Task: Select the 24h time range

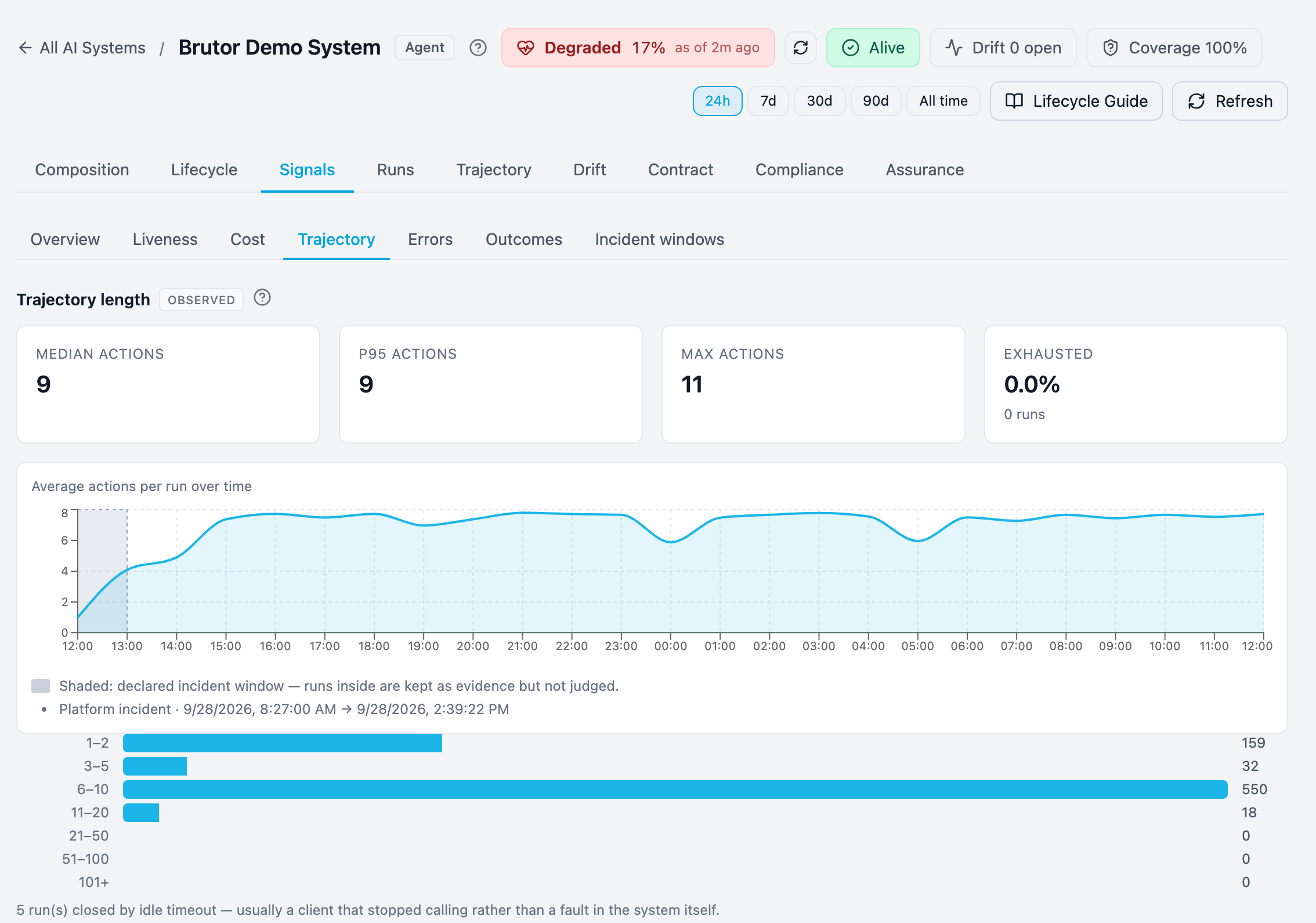Action: point(717,101)
